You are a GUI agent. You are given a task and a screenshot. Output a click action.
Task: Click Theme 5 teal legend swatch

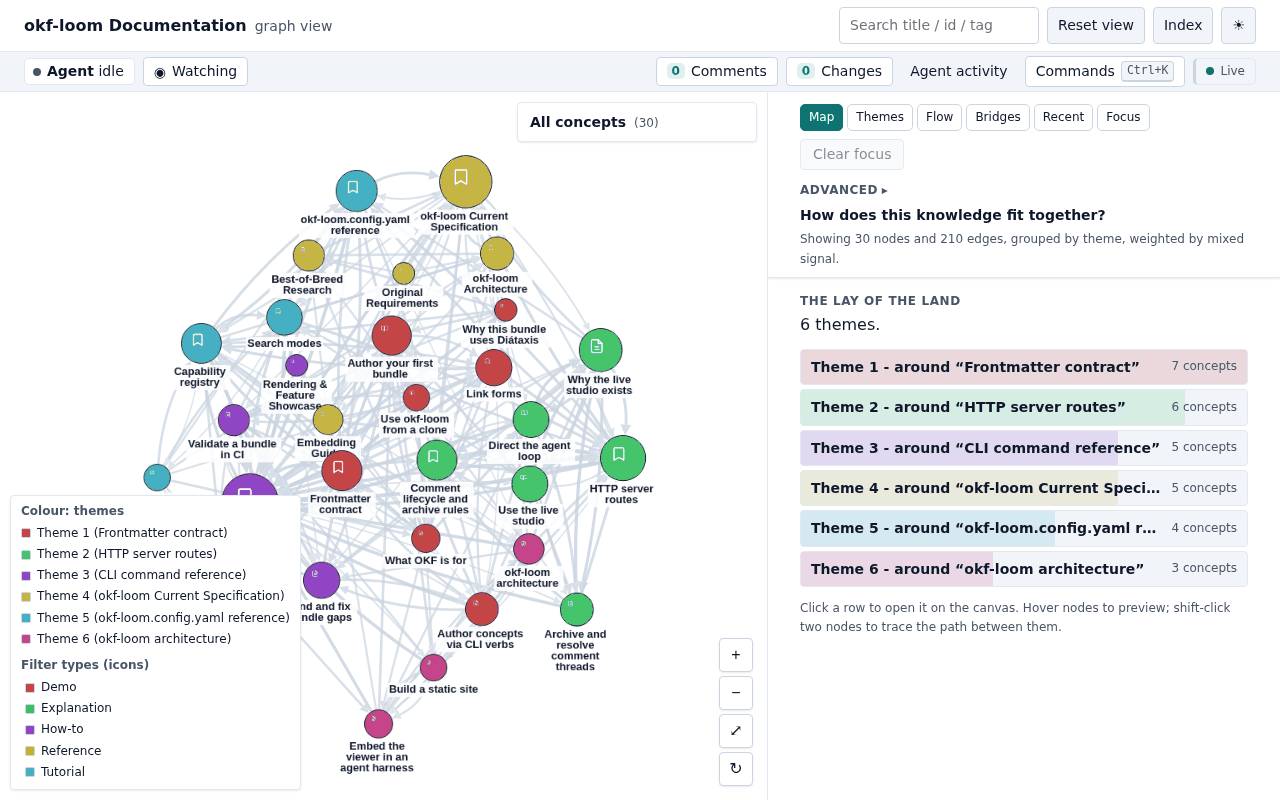coord(26,618)
